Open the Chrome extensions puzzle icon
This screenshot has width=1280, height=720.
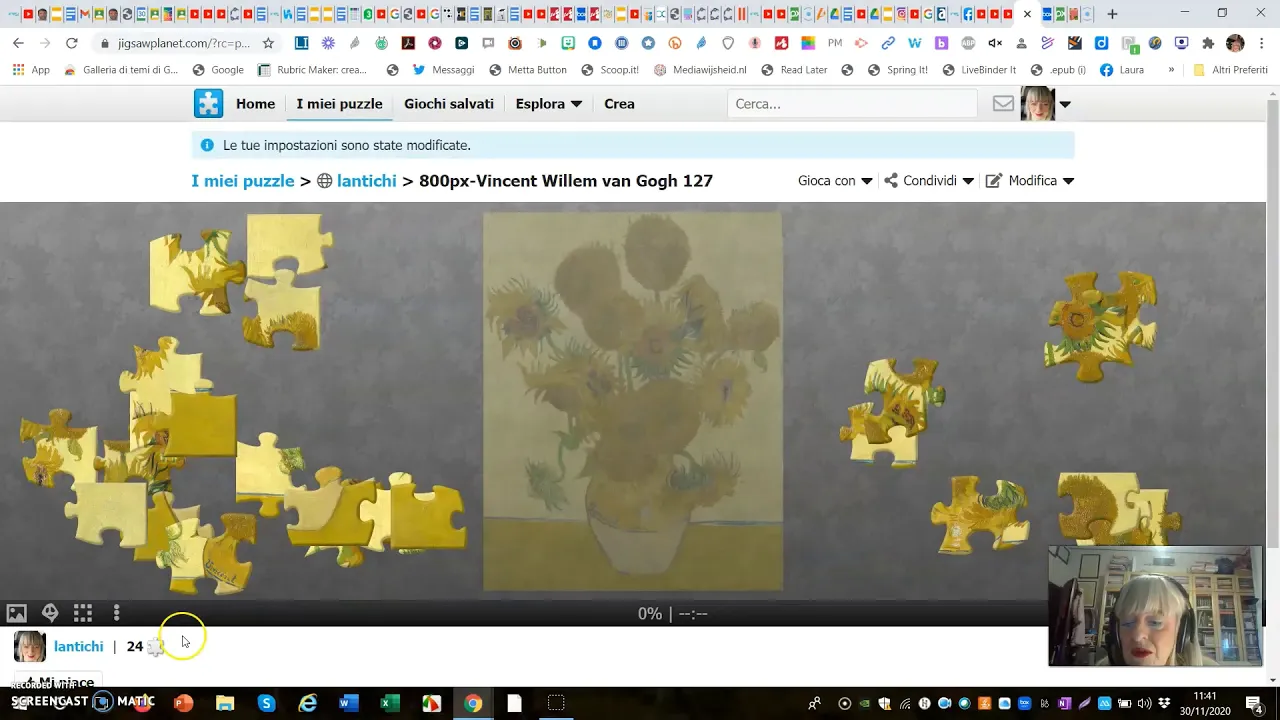pos(1208,43)
